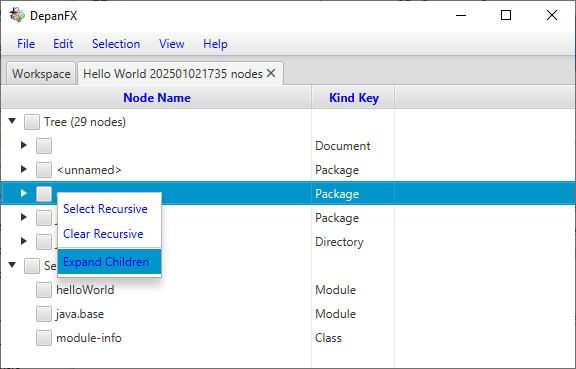
Task: Expand the Package row below the selection
Action: [x=24, y=217]
